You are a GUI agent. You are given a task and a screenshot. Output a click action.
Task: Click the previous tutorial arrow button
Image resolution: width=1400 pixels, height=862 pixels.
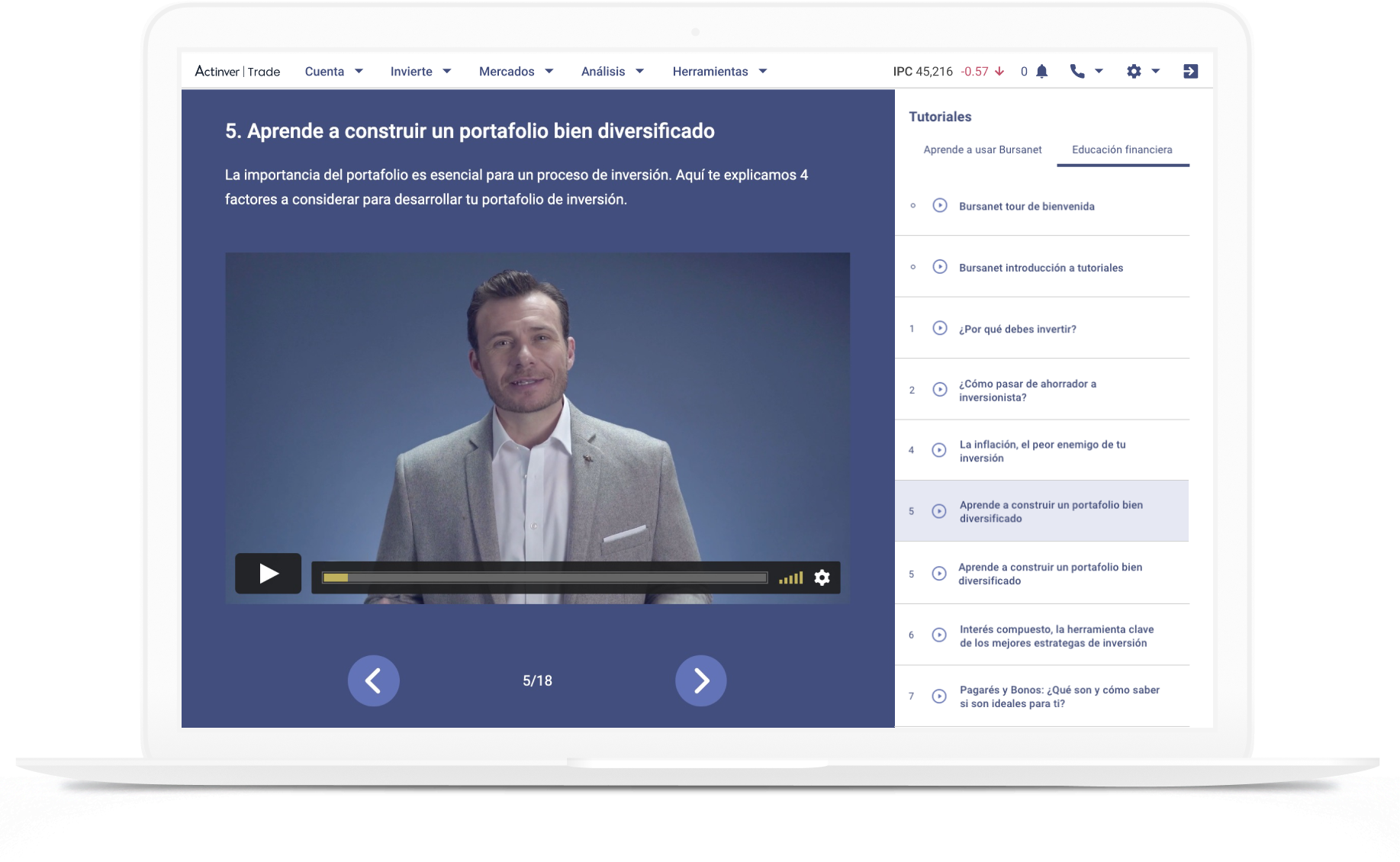[373, 680]
